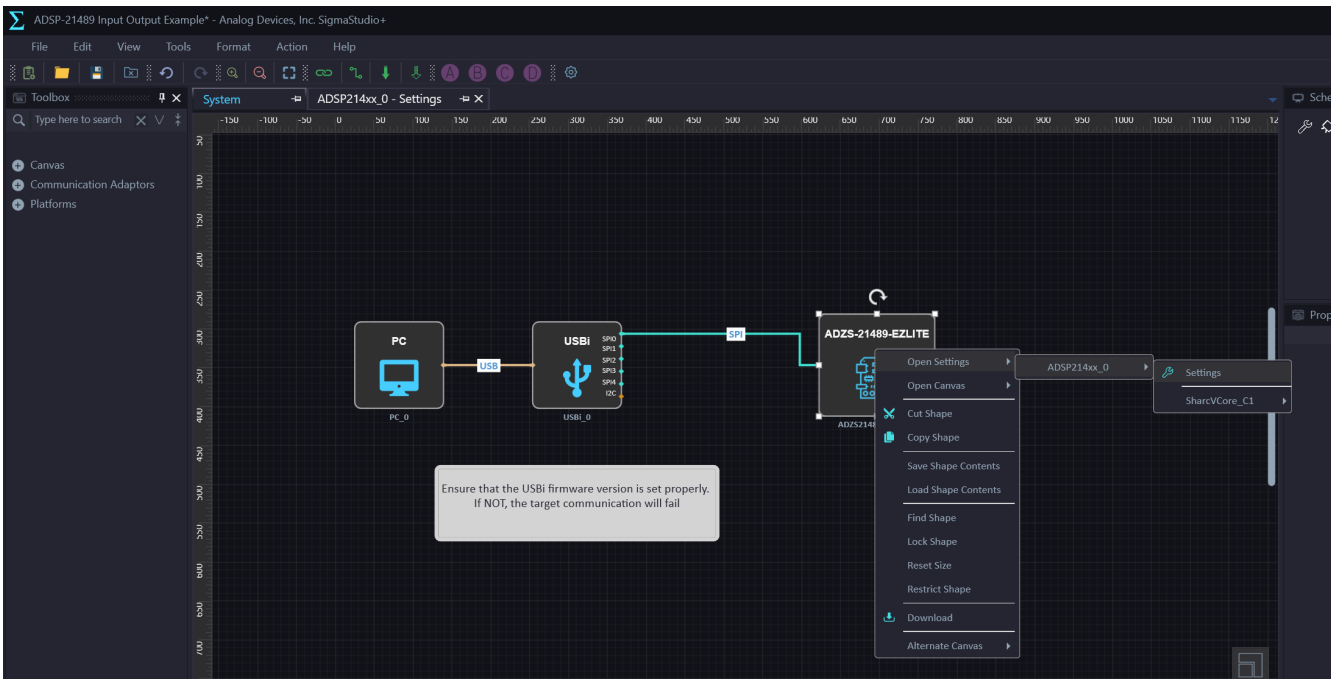Choose Reset Size in context menu

(947, 566)
